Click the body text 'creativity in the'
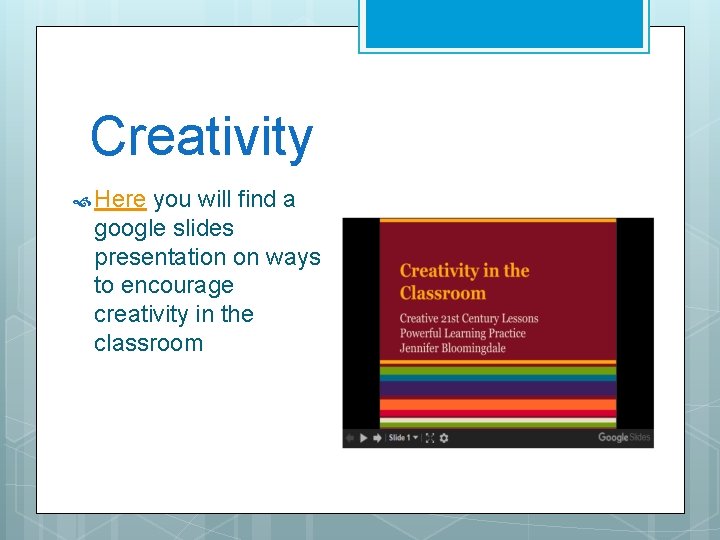 coord(174,315)
